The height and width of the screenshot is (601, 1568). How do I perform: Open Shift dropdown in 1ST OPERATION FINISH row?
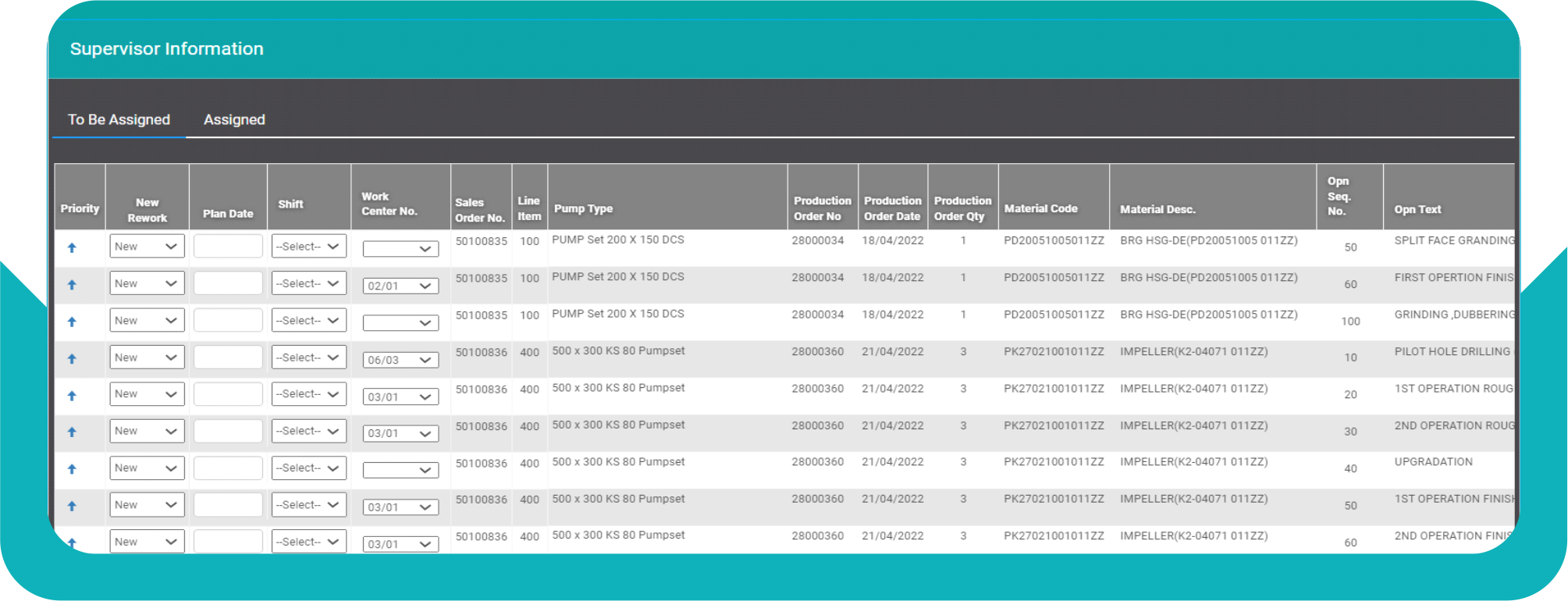click(309, 505)
